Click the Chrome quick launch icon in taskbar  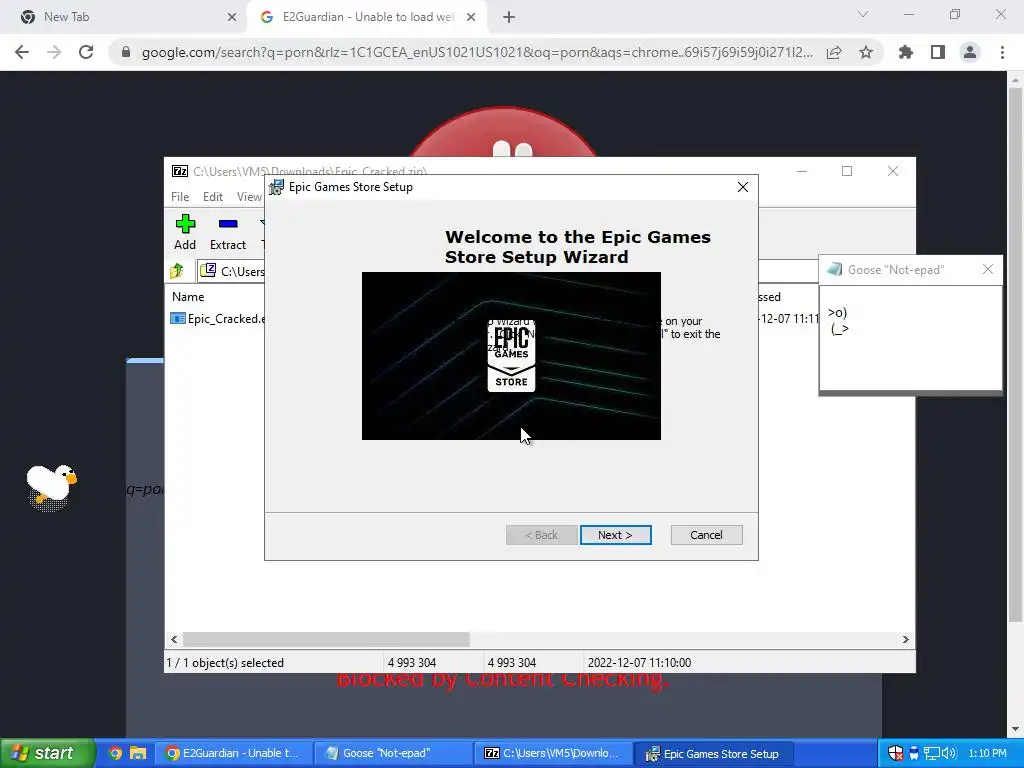point(115,753)
